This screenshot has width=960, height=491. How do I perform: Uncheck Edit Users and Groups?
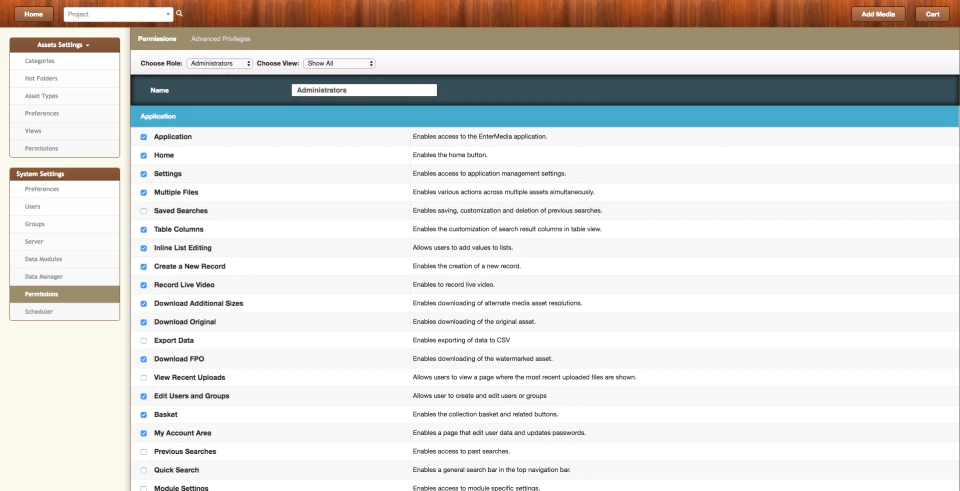pyautogui.click(x=144, y=396)
